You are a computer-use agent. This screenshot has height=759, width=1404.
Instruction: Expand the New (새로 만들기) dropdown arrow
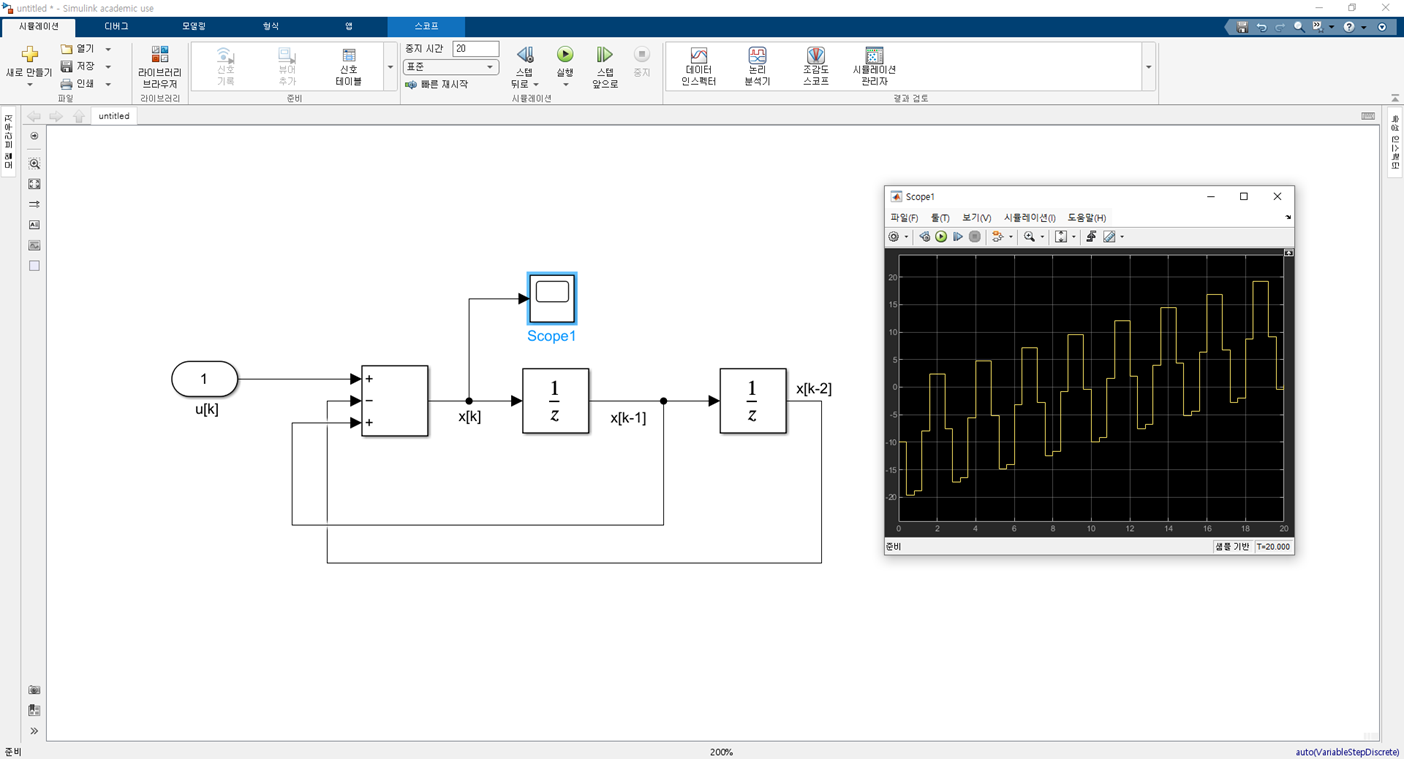[x=29, y=85]
